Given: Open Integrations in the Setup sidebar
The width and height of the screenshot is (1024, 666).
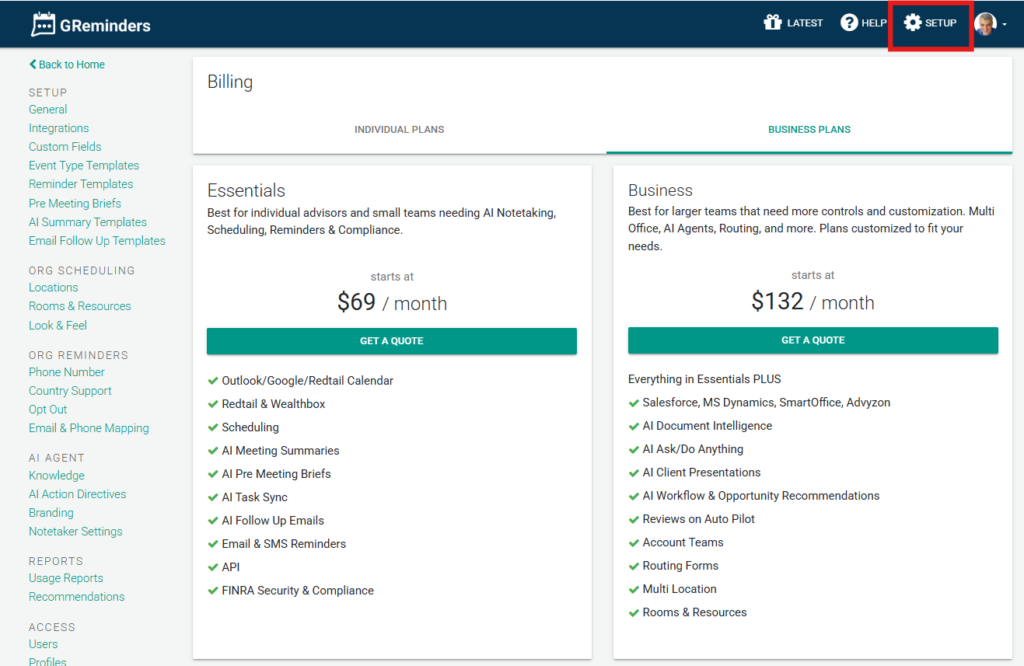Looking at the screenshot, I should (x=59, y=128).
